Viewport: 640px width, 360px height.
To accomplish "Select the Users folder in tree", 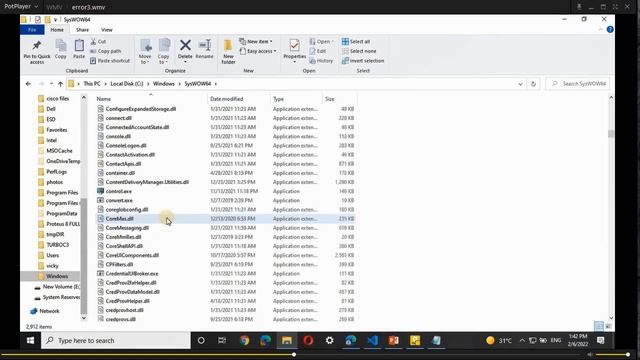I will 49,255.
